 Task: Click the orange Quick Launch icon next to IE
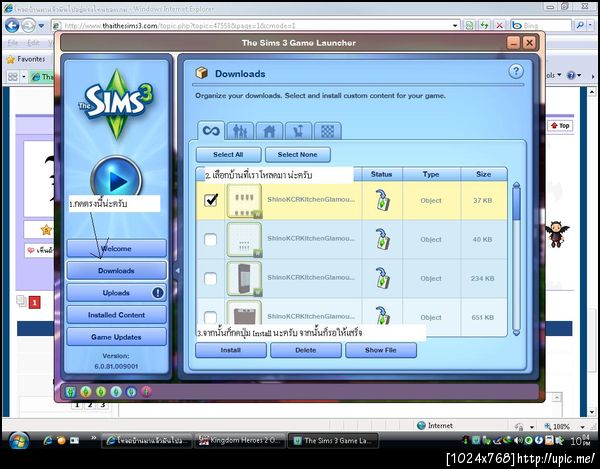coord(61,440)
